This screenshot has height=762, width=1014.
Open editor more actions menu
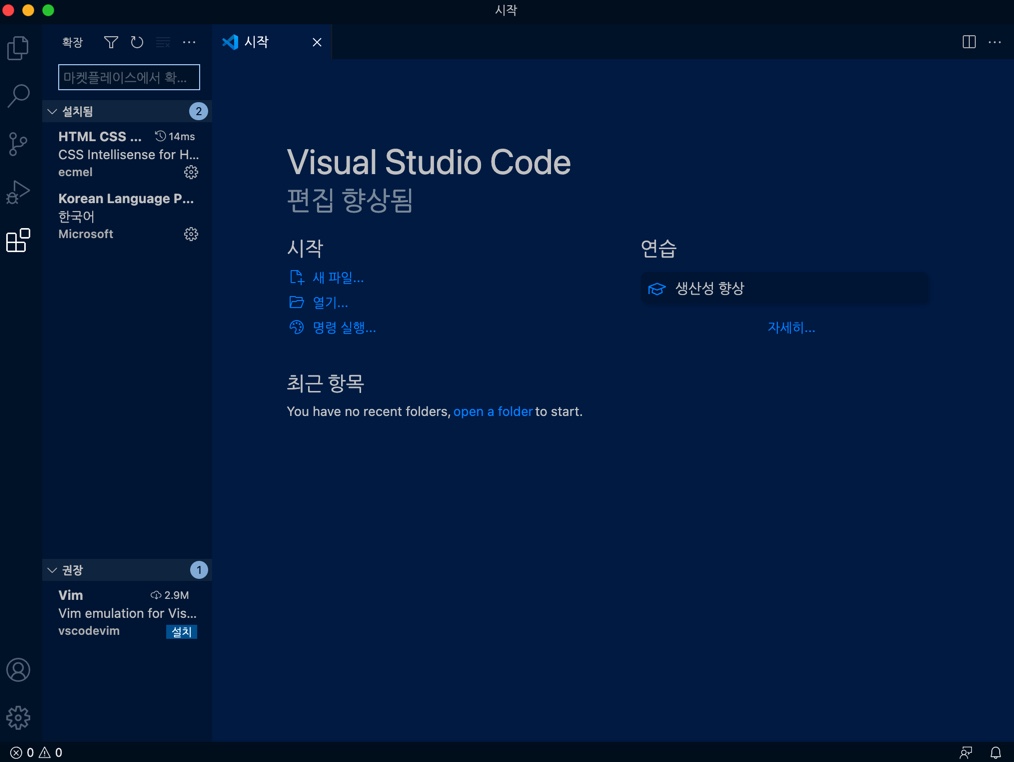(995, 42)
